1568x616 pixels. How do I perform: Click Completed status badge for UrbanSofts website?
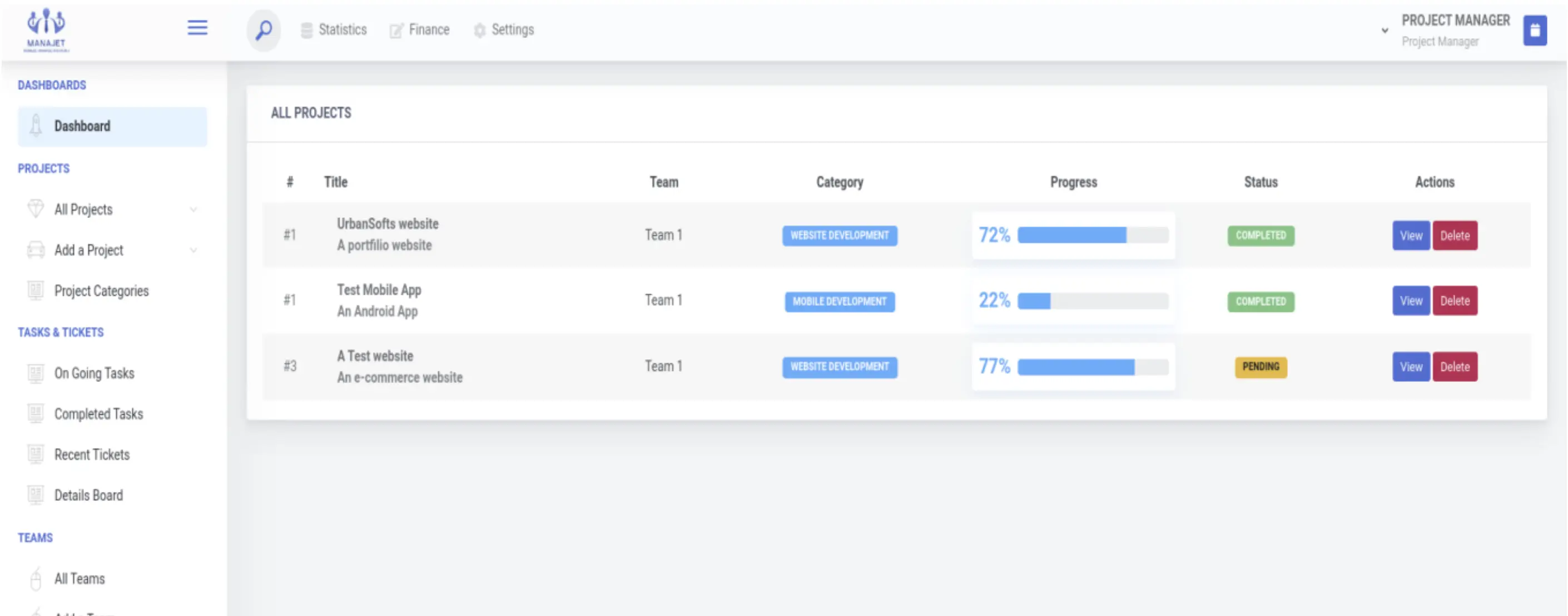1261,236
